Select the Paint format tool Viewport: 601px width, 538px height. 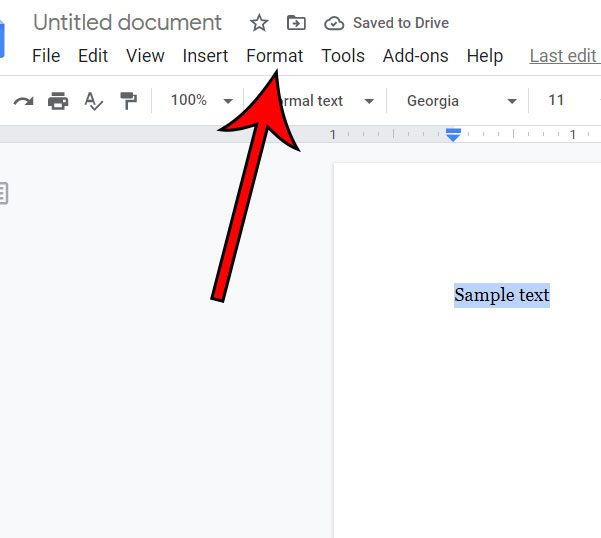[128, 101]
